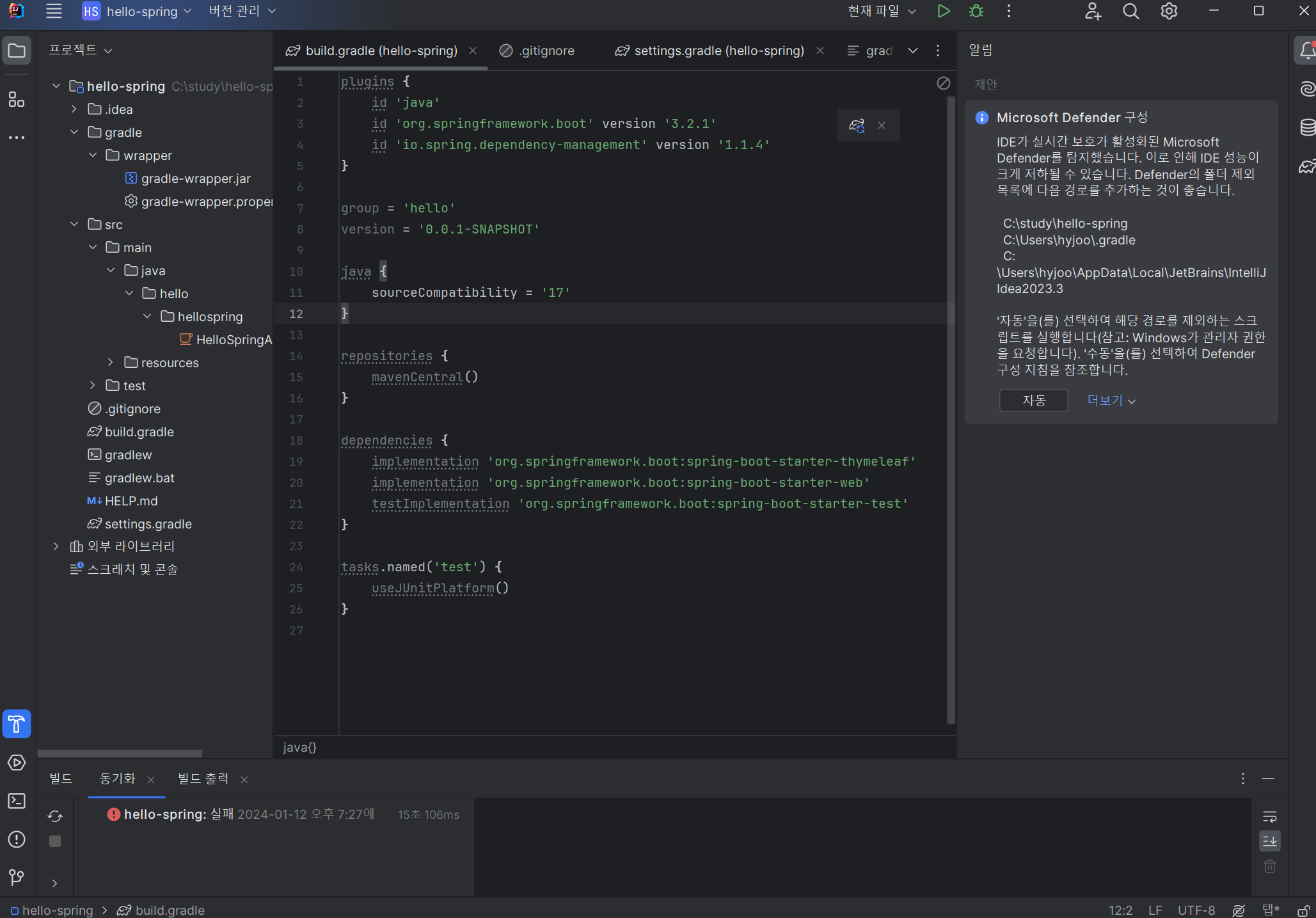Open more run actions menu
Screen dimensions: 1316x918
point(1009,11)
